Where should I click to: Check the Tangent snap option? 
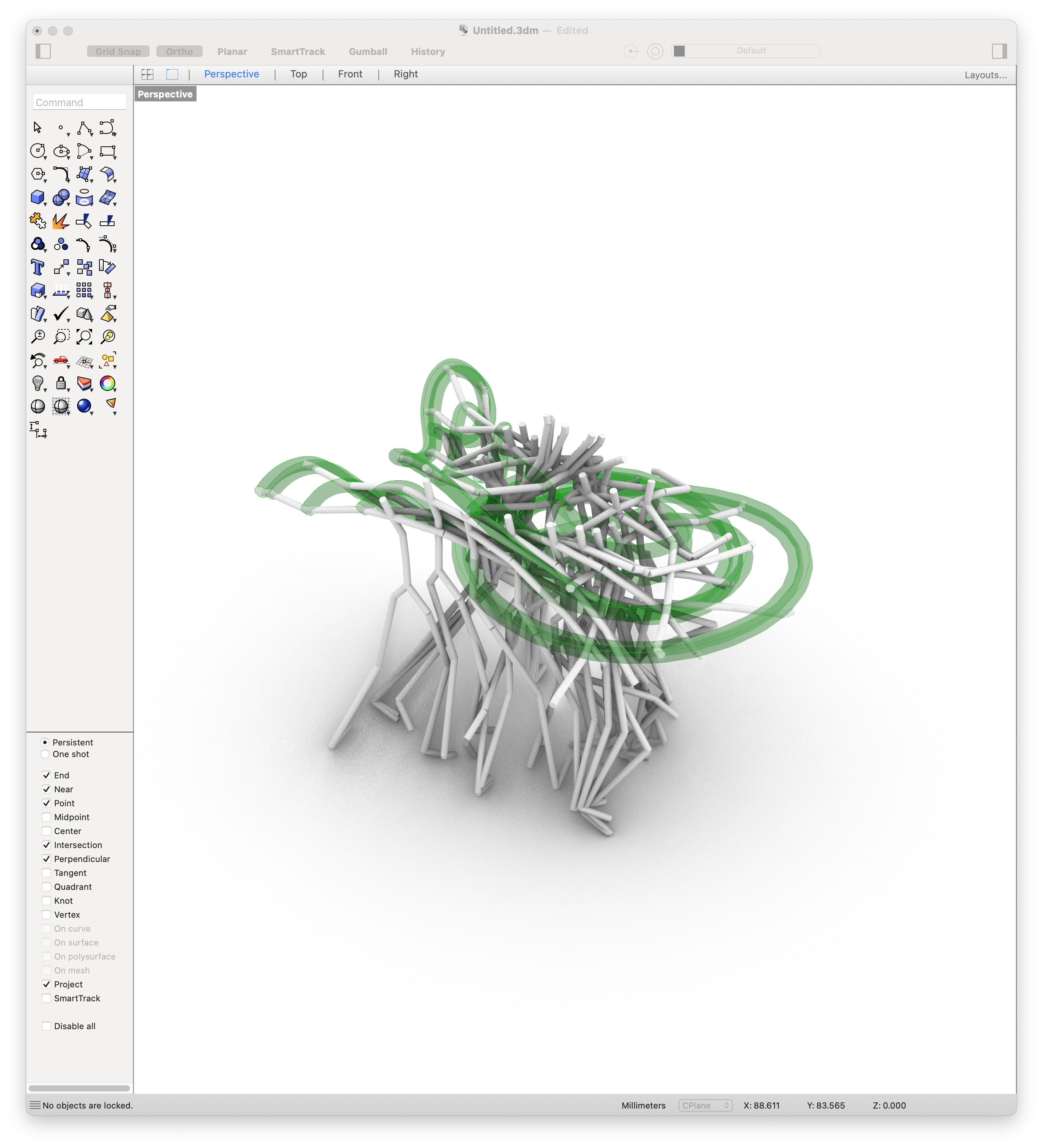[46, 872]
